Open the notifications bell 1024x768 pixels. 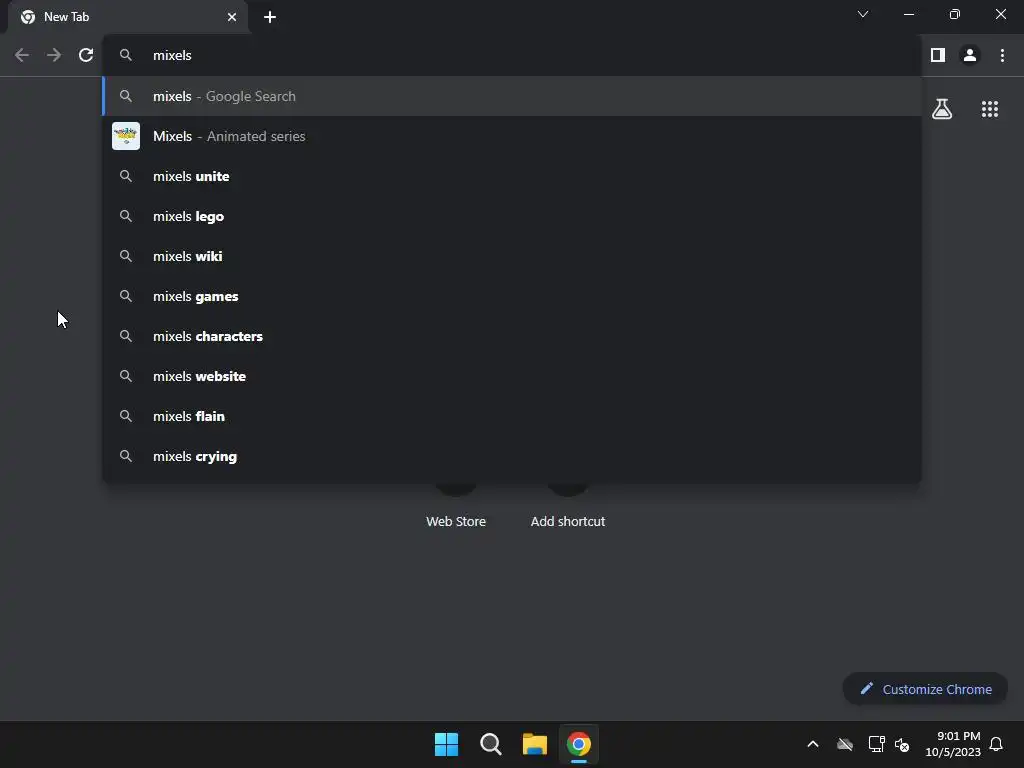pyautogui.click(x=996, y=744)
